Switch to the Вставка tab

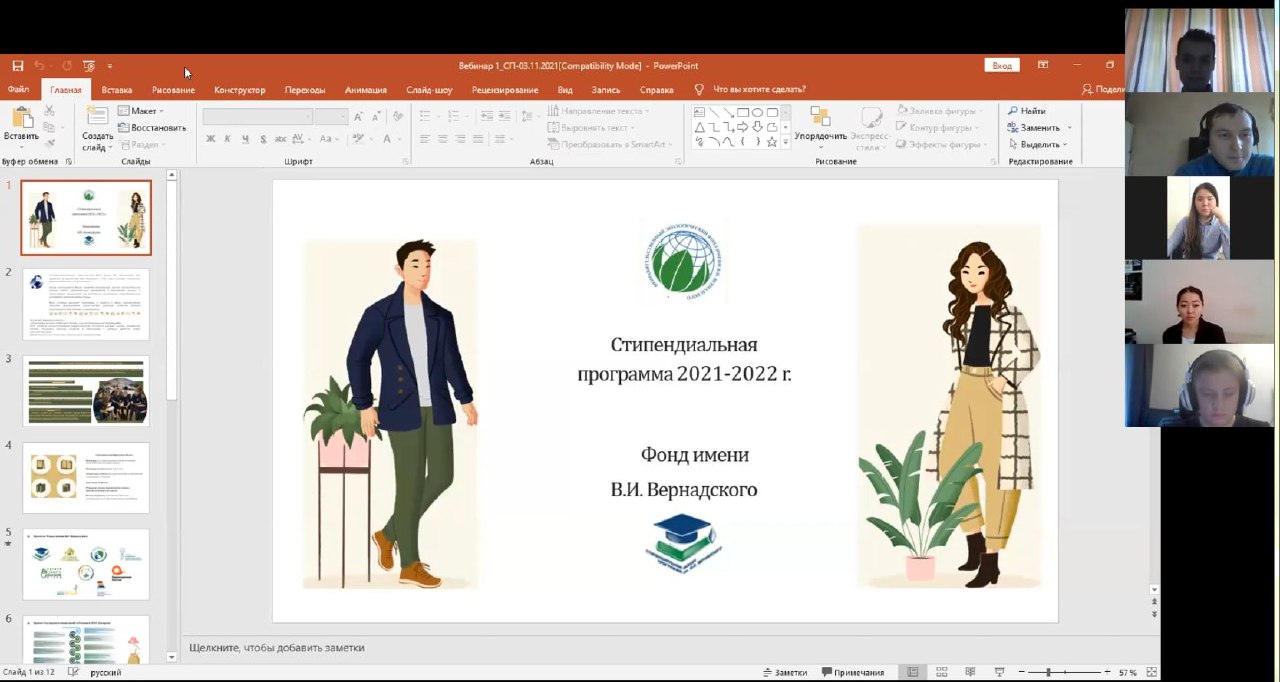[117, 90]
